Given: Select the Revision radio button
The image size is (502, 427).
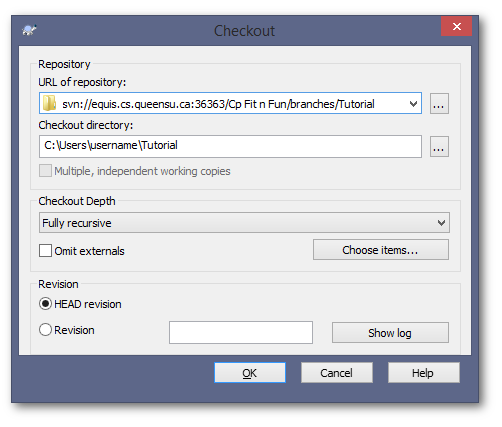Looking at the screenshot, I should click(45, 330).
